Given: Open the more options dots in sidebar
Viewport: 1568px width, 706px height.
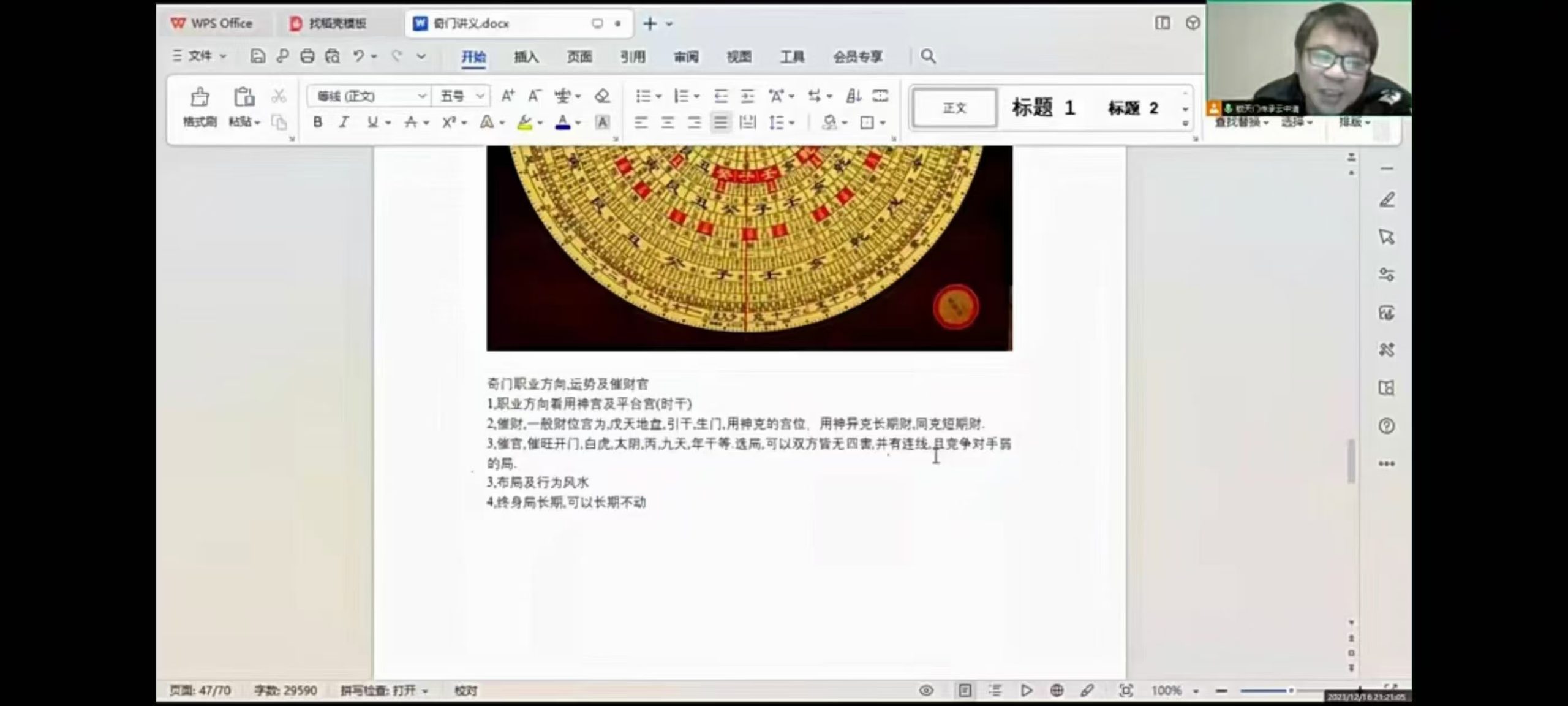Looking at the screenshot, I should click(1387, 464).
